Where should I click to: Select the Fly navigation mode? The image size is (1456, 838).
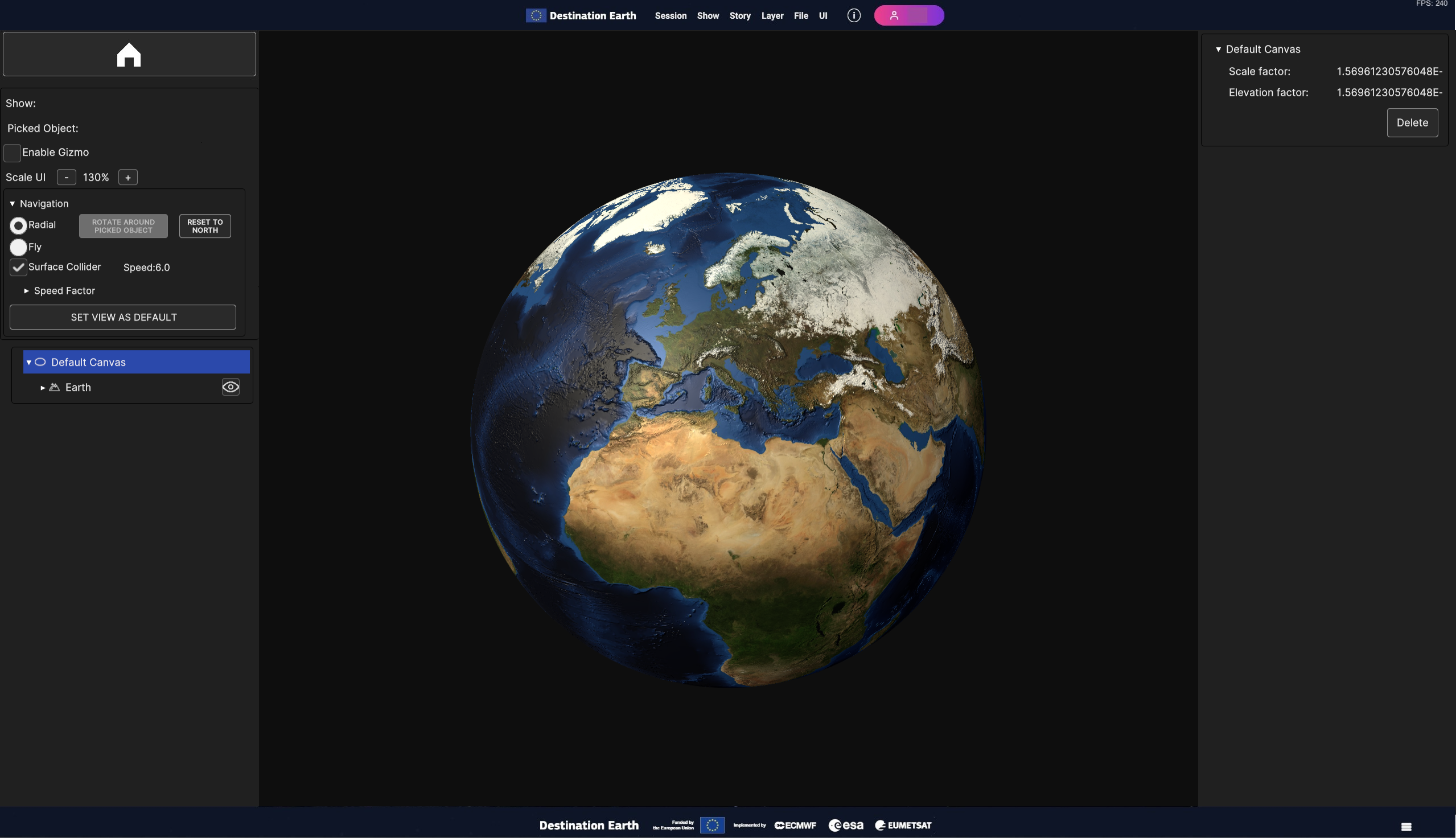click(x=18, y=247)
